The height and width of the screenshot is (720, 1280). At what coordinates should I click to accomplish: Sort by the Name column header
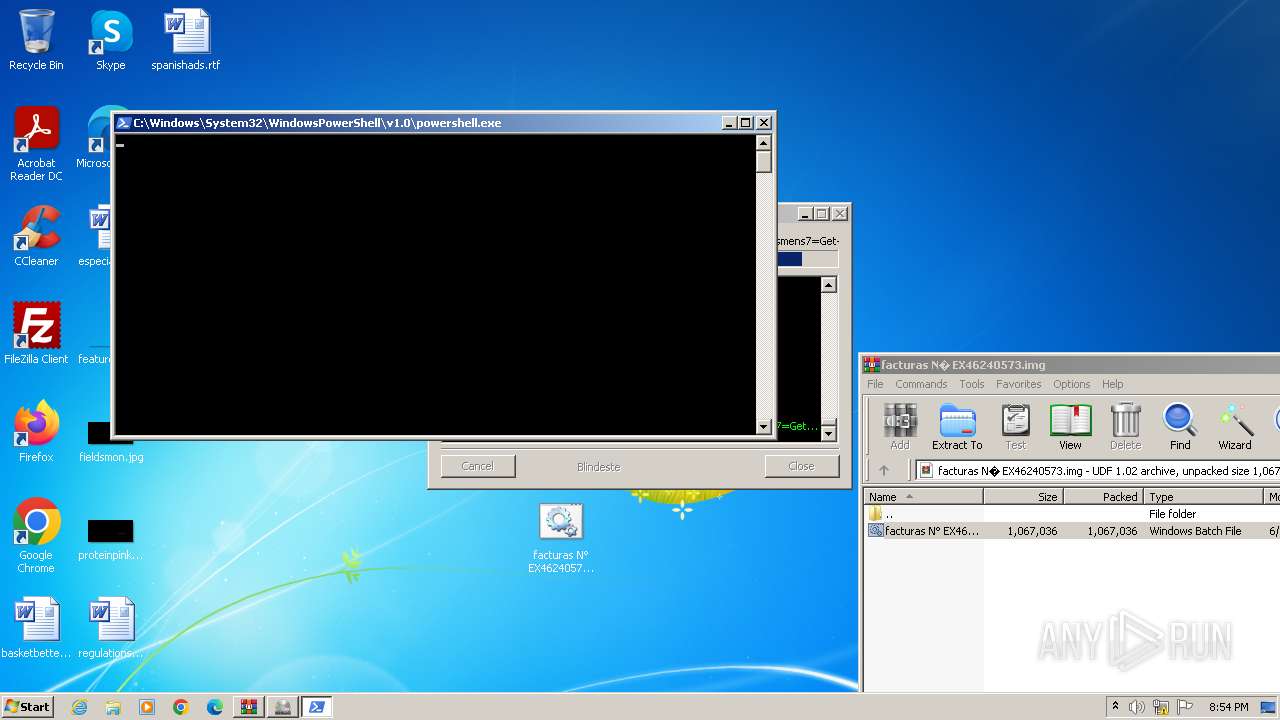[x=924, y=497]
